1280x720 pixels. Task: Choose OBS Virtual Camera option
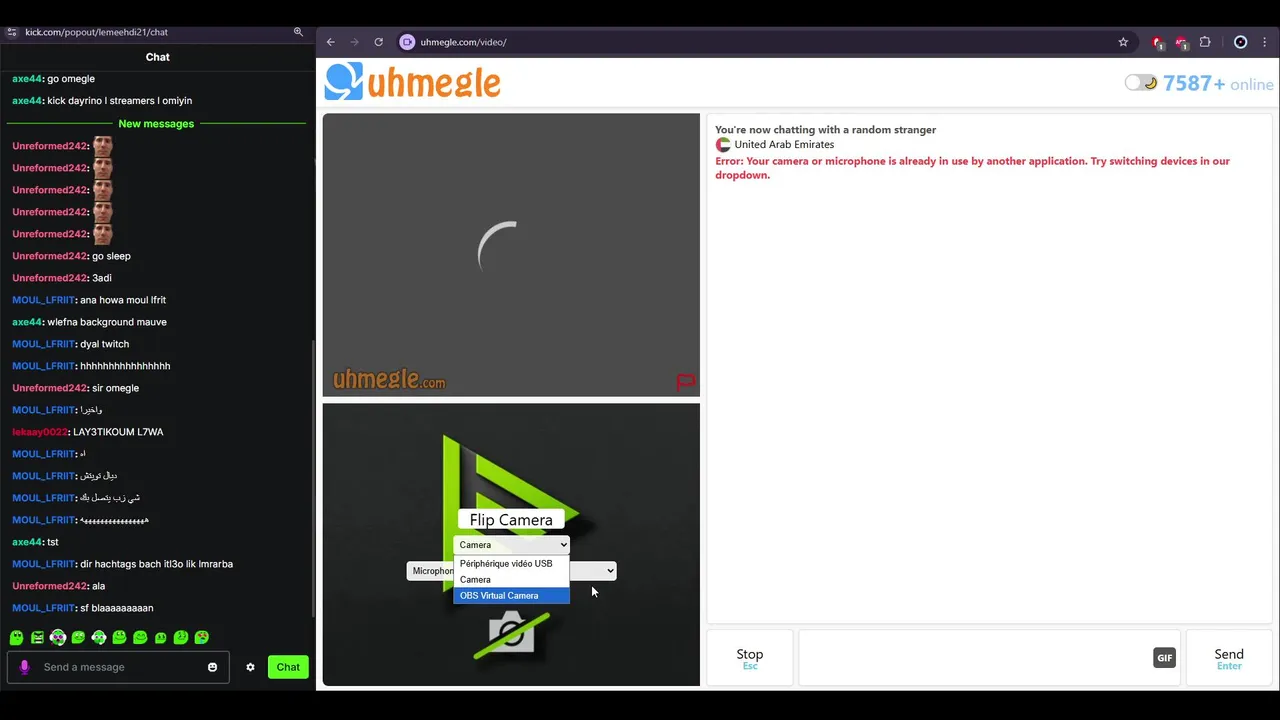coord(511,596)
